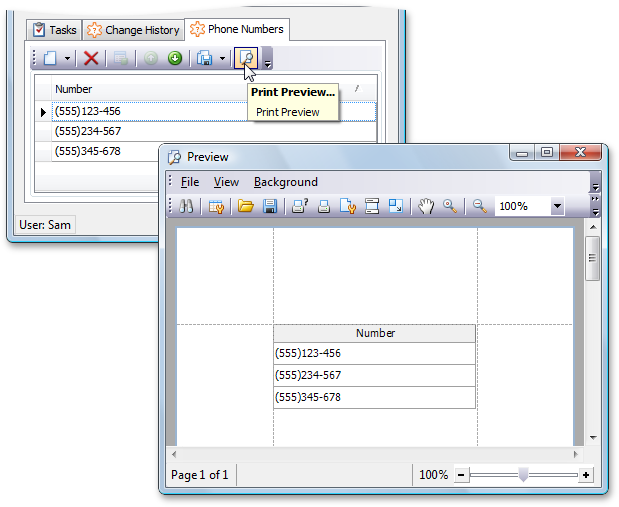
Task: Click the zoom slider thumb in status bar
Action: coord(523,474)
